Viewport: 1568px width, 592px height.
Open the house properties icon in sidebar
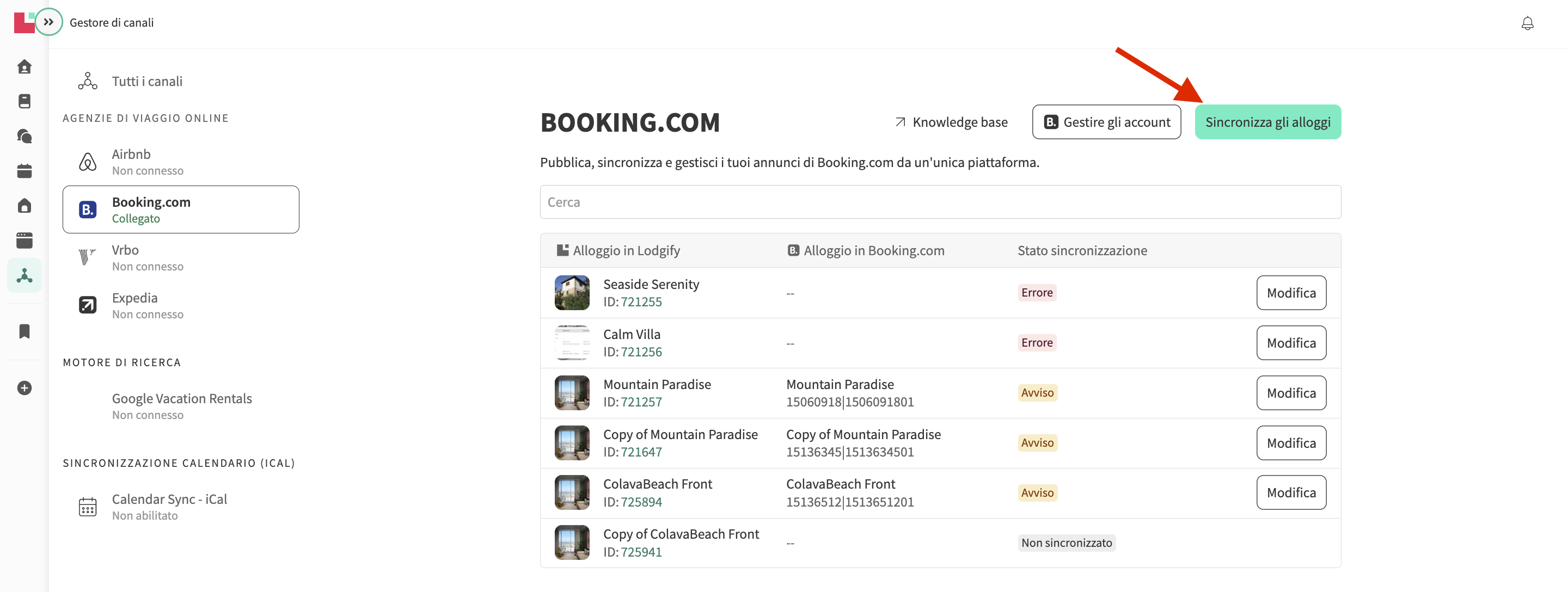click(x=24, y=206)
